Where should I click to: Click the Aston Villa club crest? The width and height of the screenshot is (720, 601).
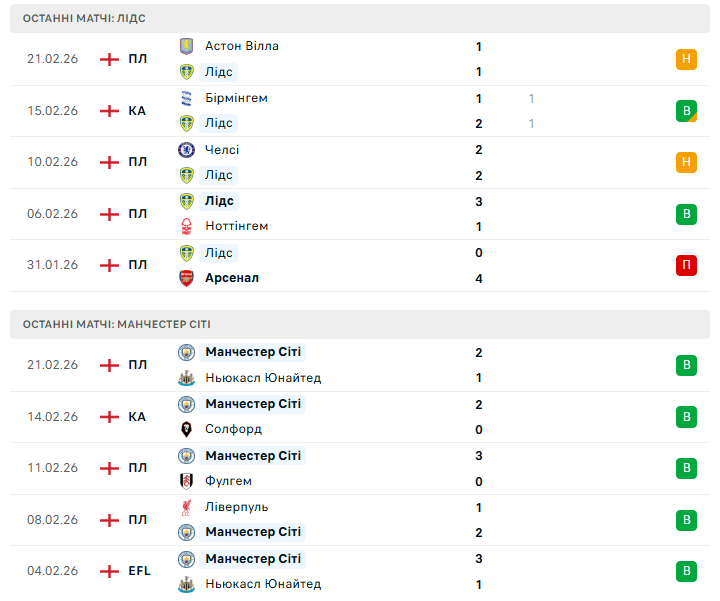[x=186, y=46]
